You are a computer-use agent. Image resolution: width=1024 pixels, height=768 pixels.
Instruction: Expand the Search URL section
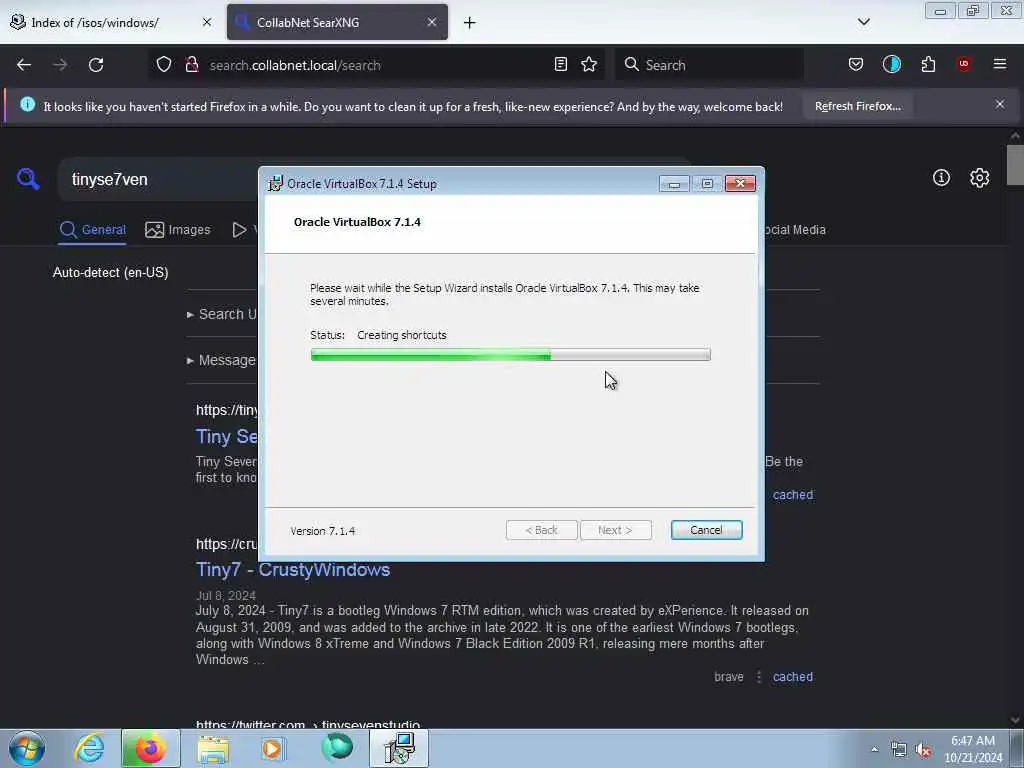pyautogui.click(x=223, y=314)
